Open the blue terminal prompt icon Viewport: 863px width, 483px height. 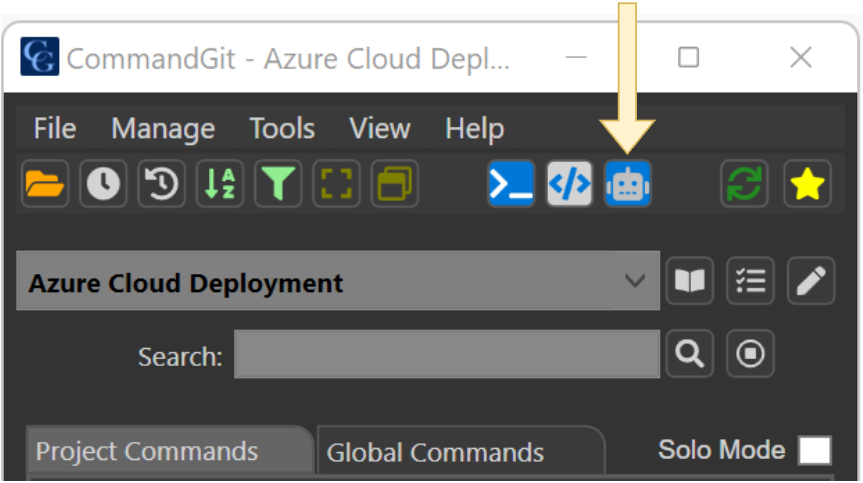[511, 184]
